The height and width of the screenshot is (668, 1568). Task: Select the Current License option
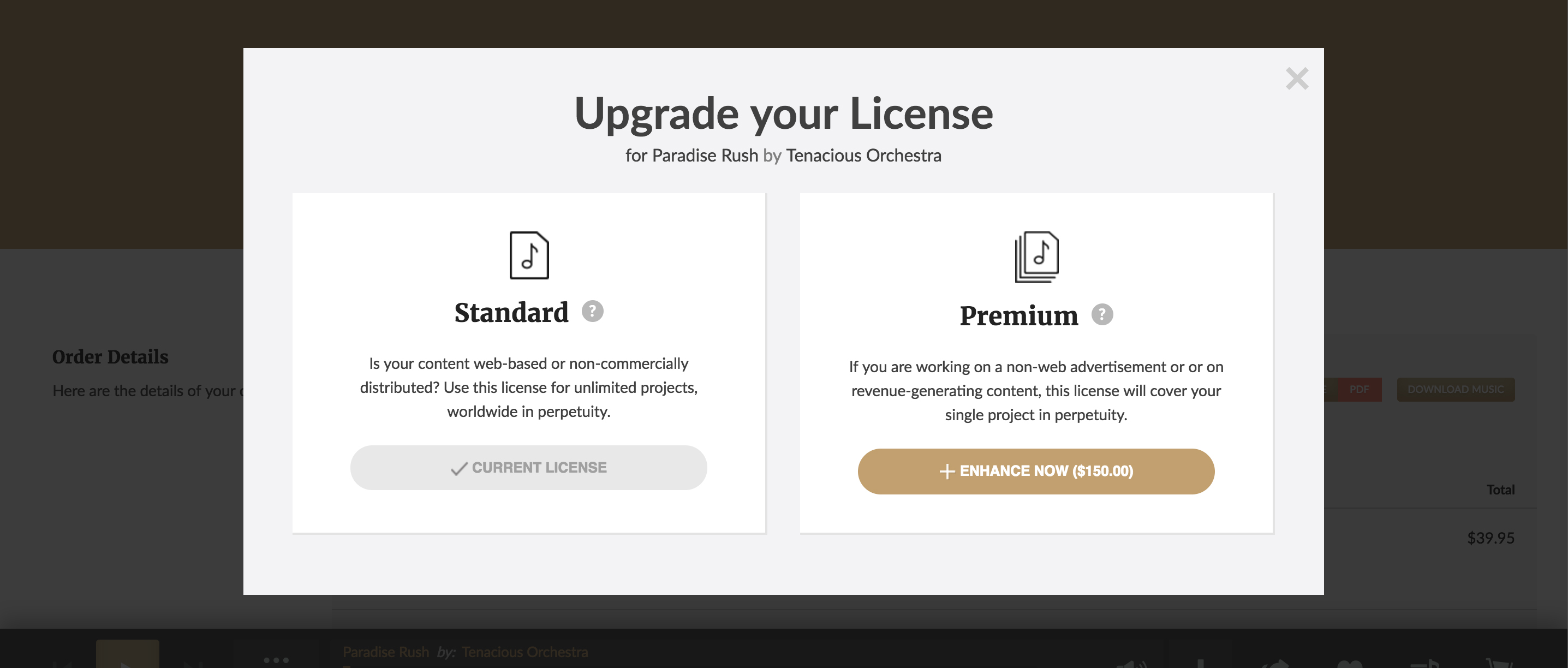528,468
